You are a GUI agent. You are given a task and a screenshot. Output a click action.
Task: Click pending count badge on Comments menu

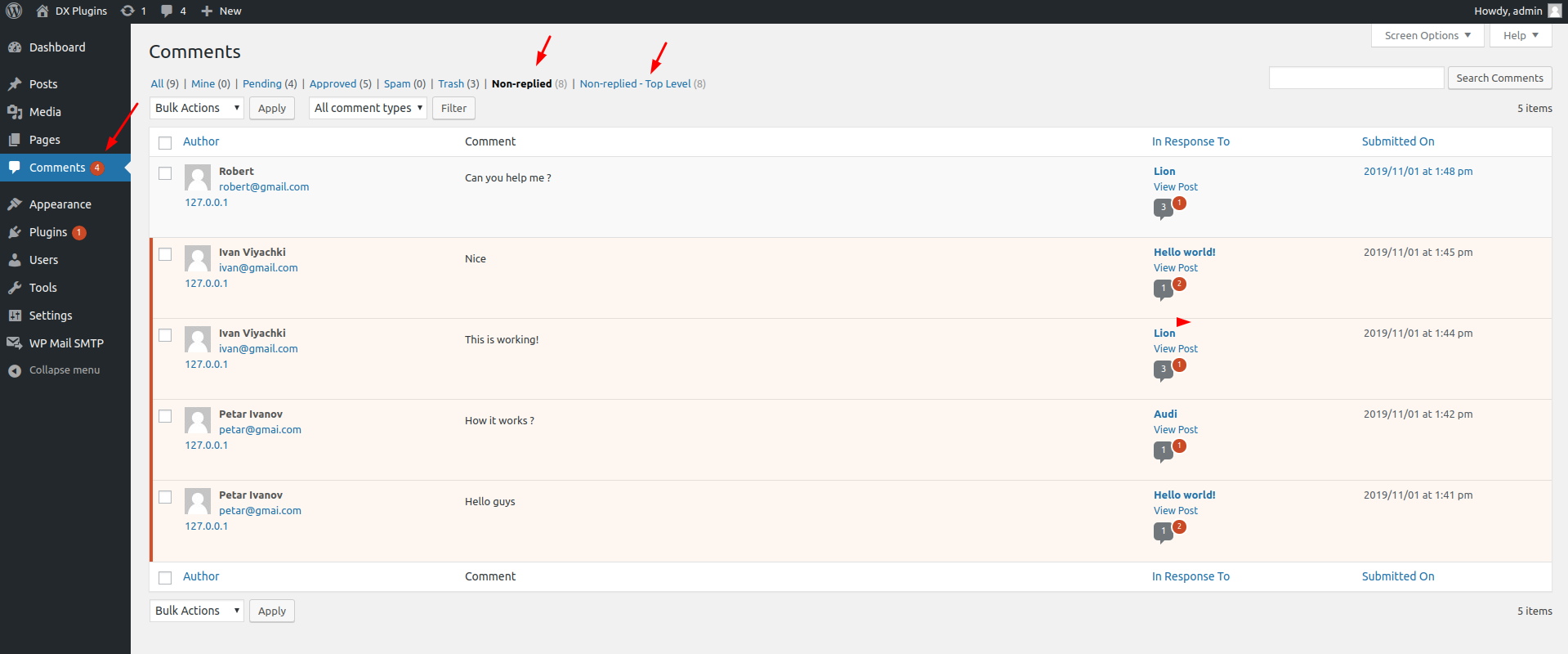tap(97, 168)
